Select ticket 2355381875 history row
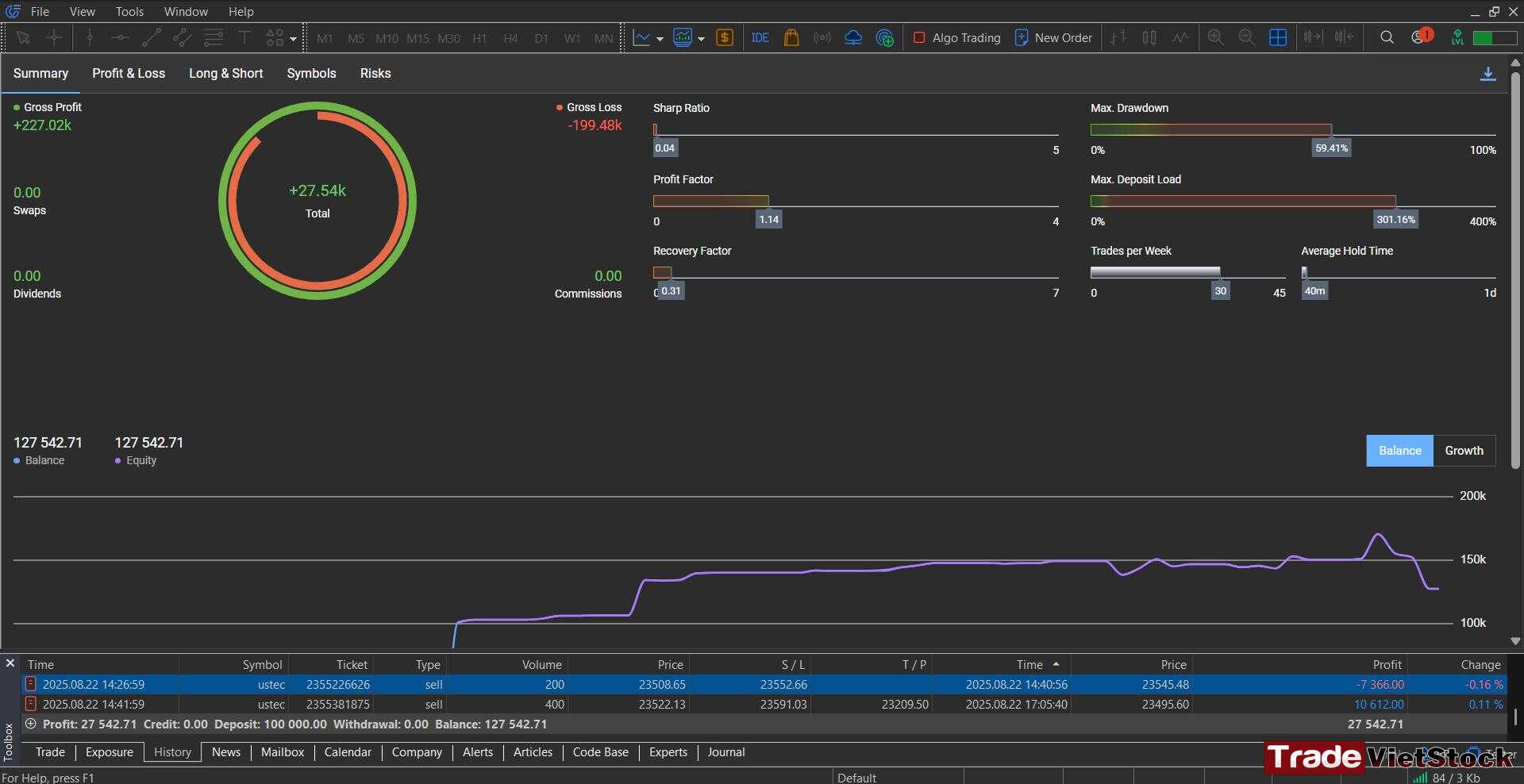The height and width of the screenshot is (784, 1524). click(764, 704)
